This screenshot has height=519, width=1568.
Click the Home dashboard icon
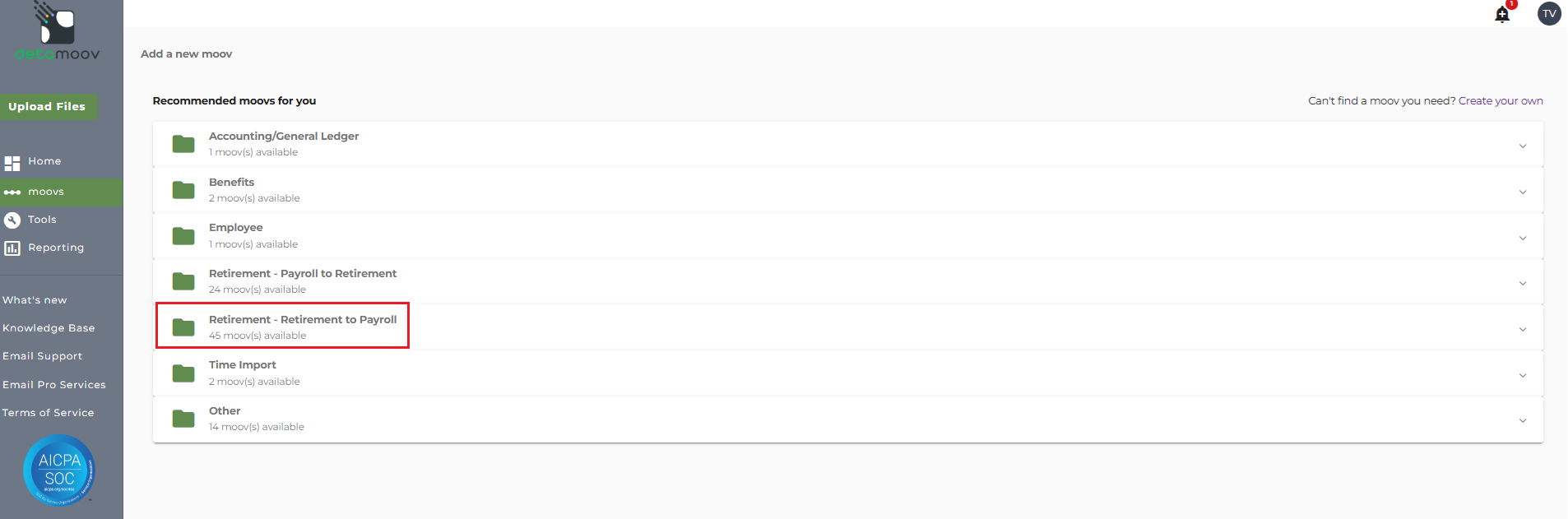point(12,163)
